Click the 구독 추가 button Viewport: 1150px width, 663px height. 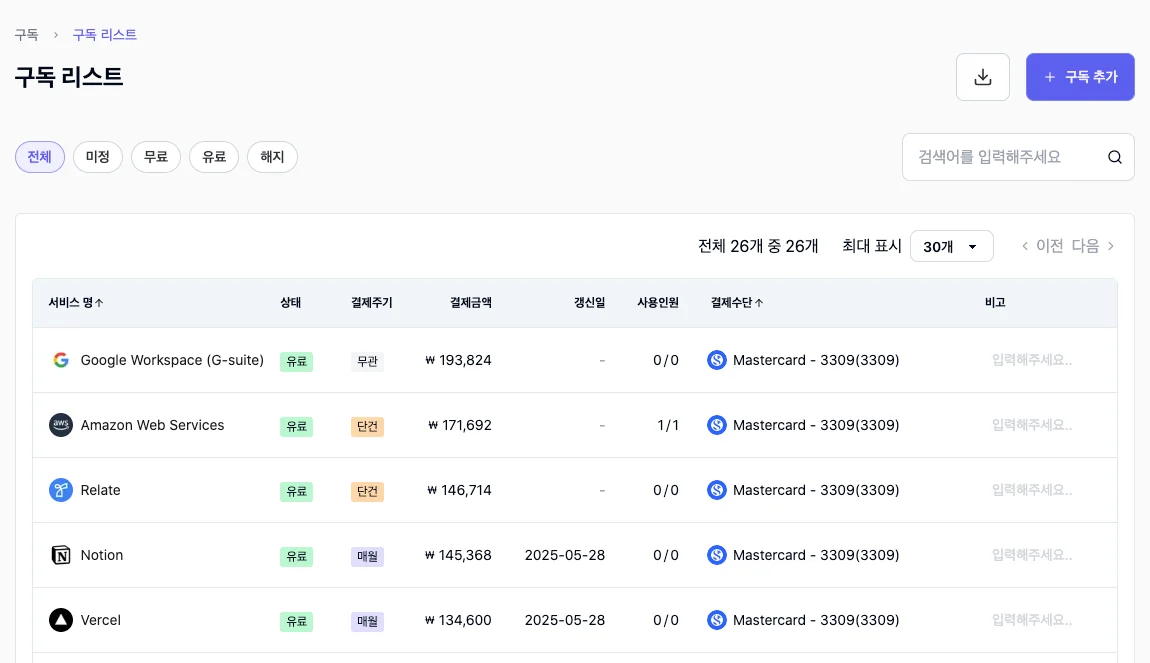point(1080,77)
